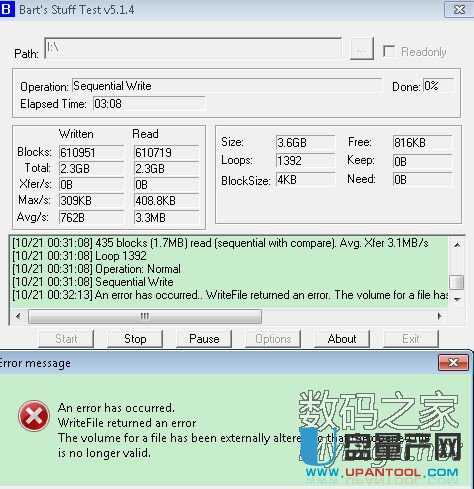The width and height of the screenshot is (474, 489).
Task: Click the Size value 3.6GB
Action: (305, 142)
